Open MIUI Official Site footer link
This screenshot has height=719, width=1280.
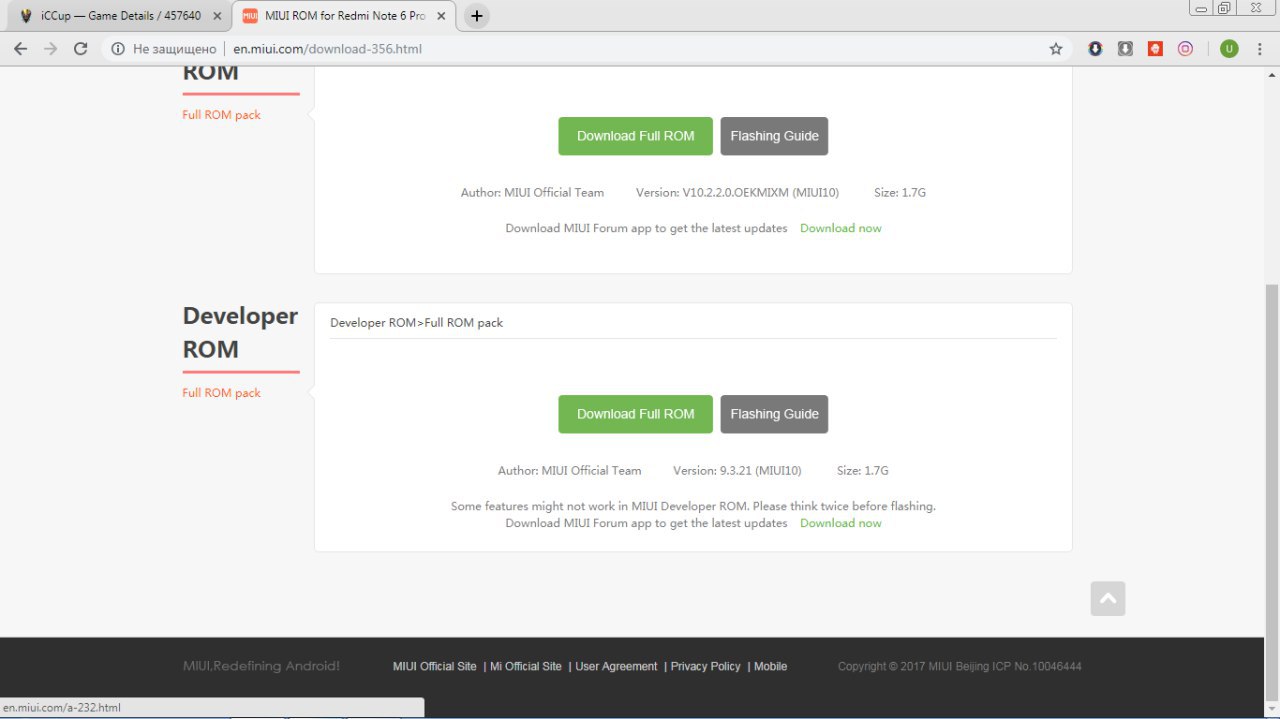tap(434, 666)
